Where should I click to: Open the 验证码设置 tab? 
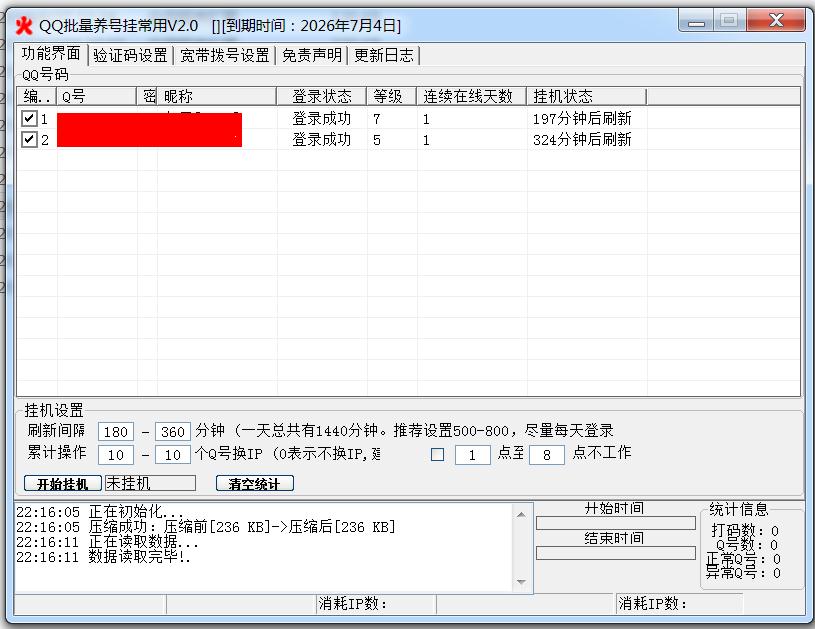pos(130,55)
